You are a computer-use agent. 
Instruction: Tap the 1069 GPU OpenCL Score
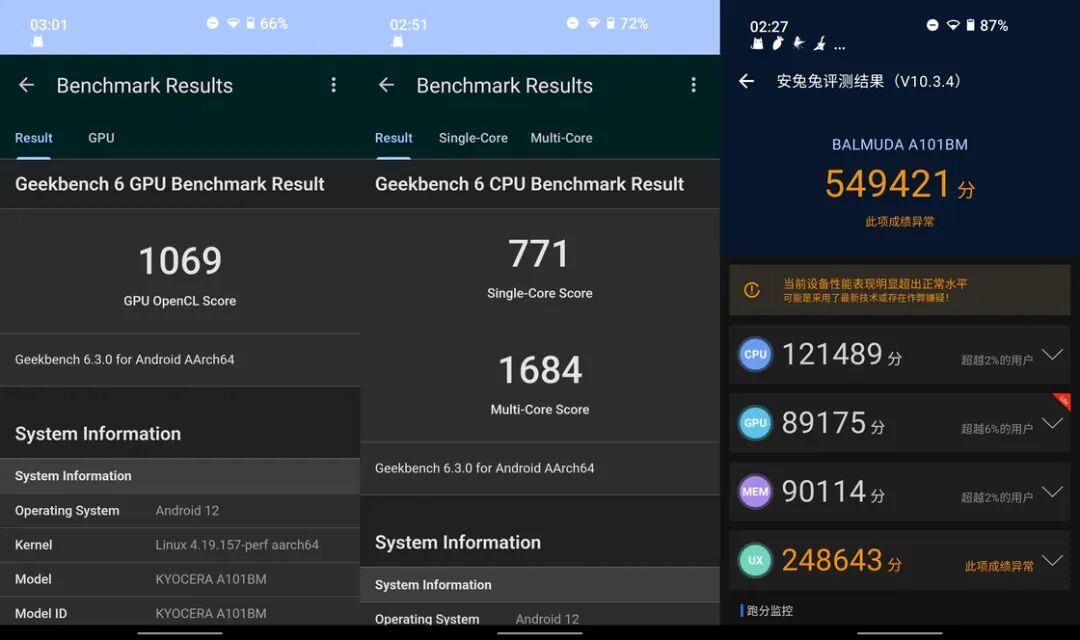[180, 261]
